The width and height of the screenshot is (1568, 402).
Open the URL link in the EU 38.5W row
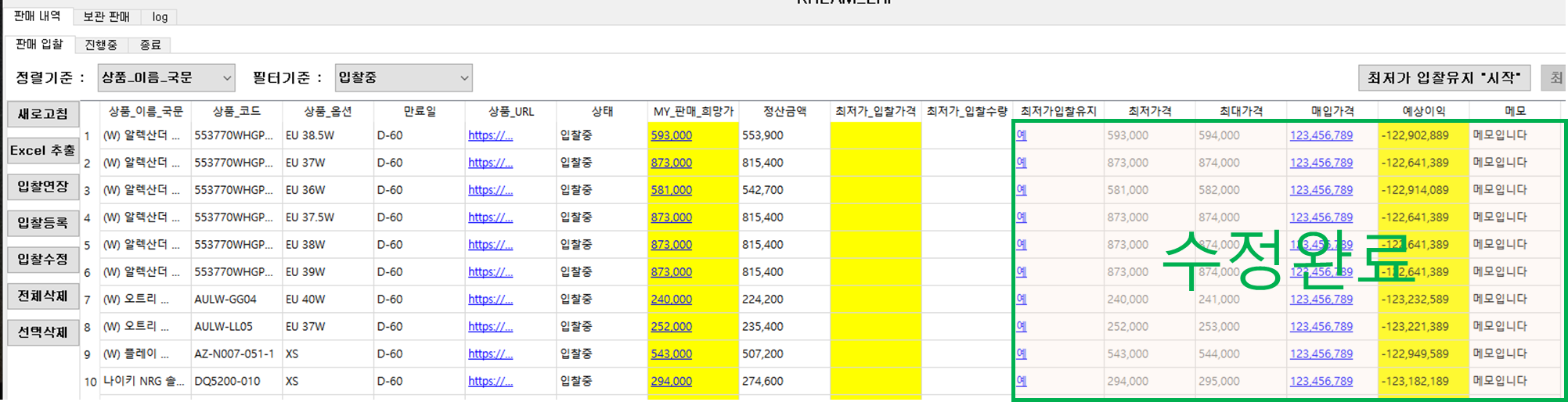(x=490, y=135)
